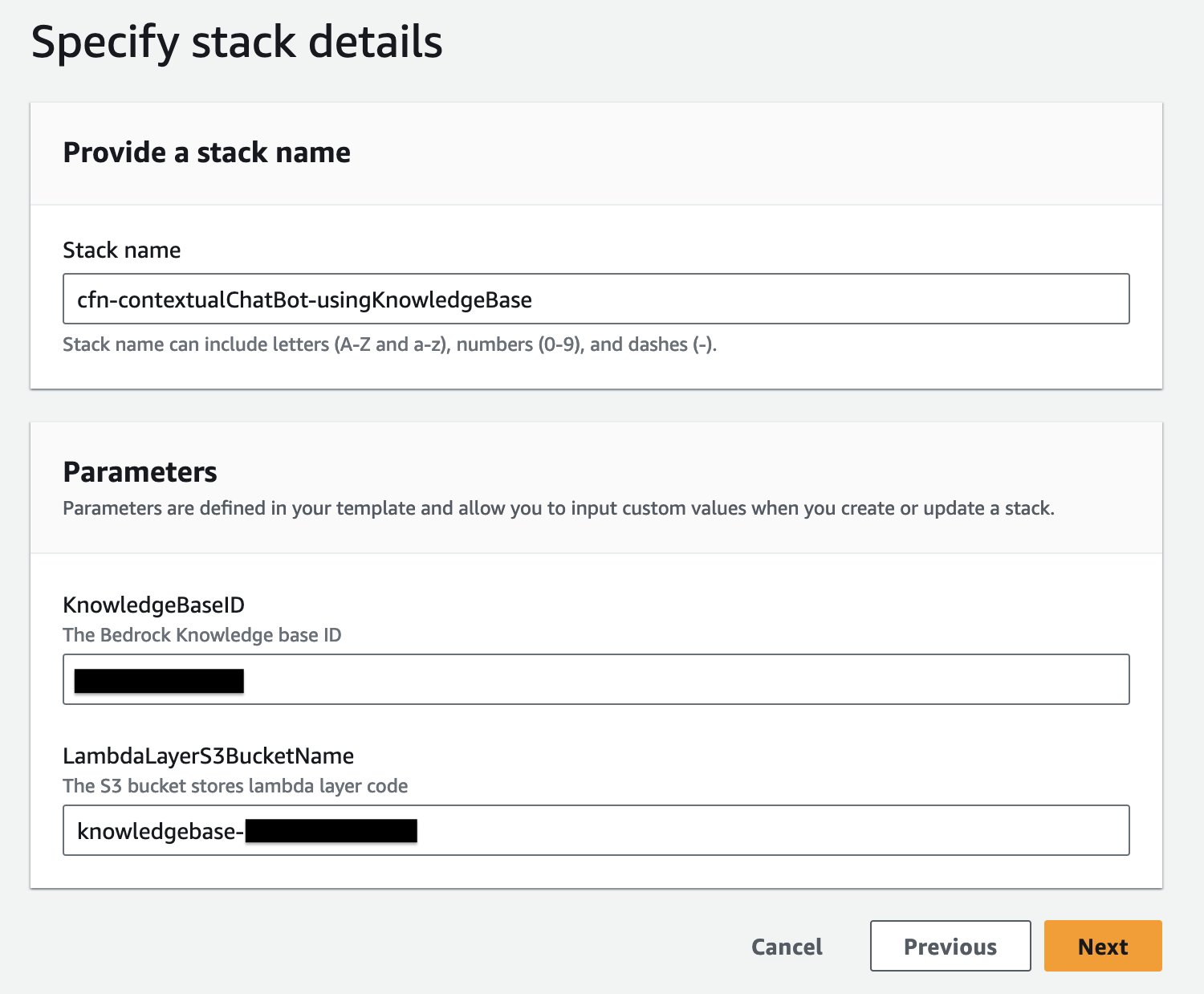Select the LambdaLayerS3BucketName input field
1204x994 pixels.
point(596,830)
